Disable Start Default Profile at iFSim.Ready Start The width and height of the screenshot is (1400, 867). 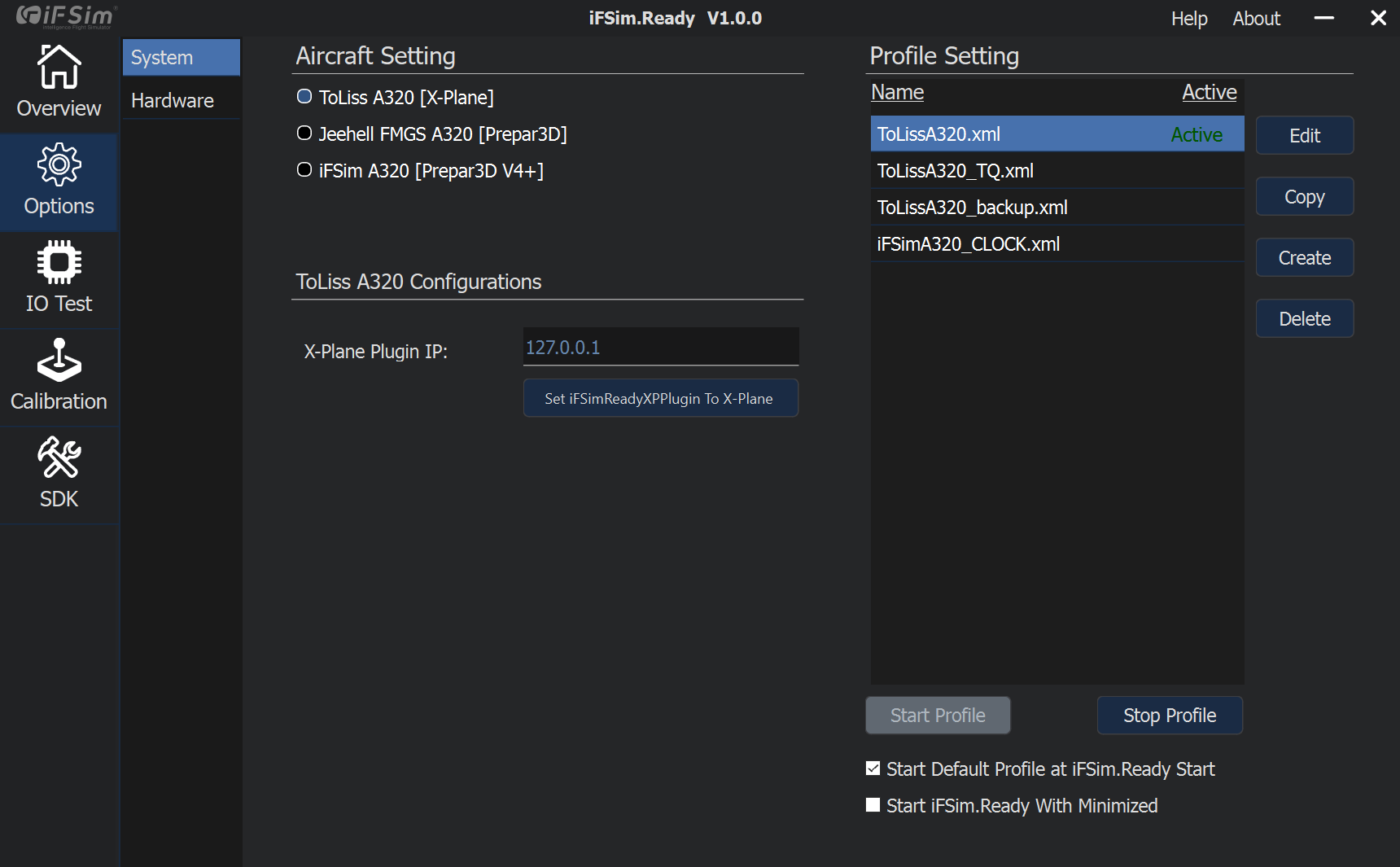[x=873, y=768]
